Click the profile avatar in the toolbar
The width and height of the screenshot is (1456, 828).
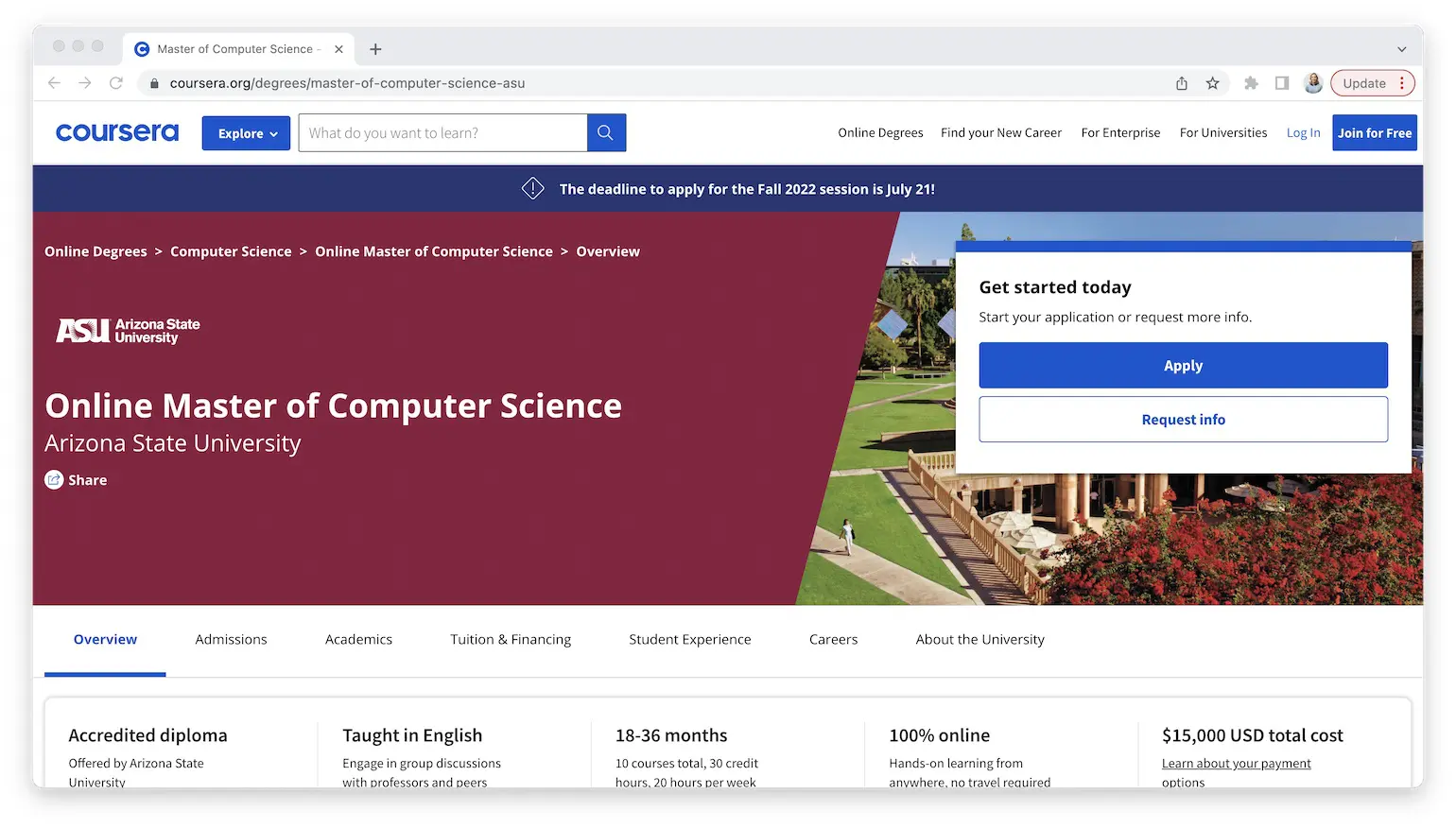point(1313,82)
